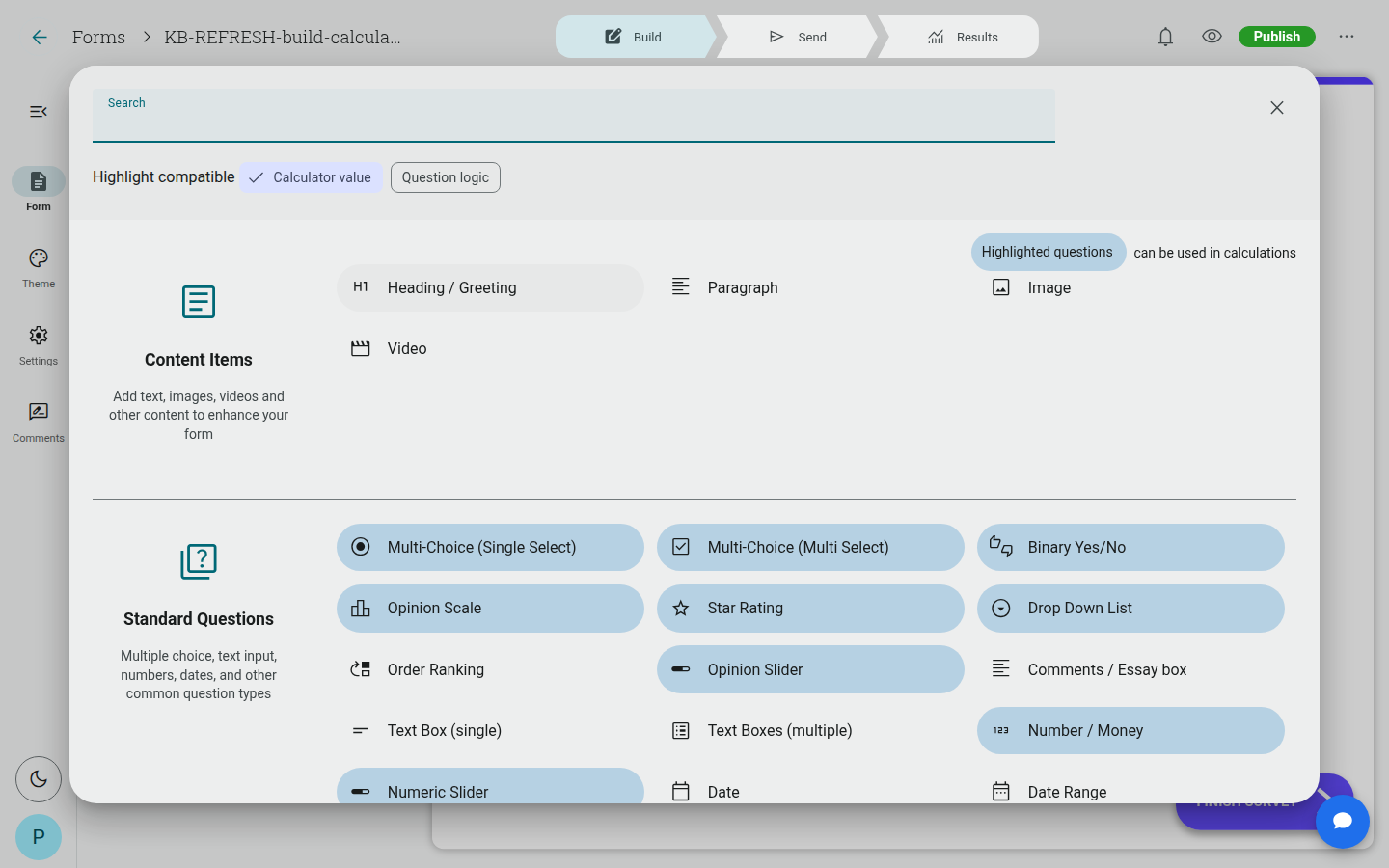This screenshot has height=868, width=1389.
Task: Add Text Boxes (multiple) question
Action: coord(810,730)
